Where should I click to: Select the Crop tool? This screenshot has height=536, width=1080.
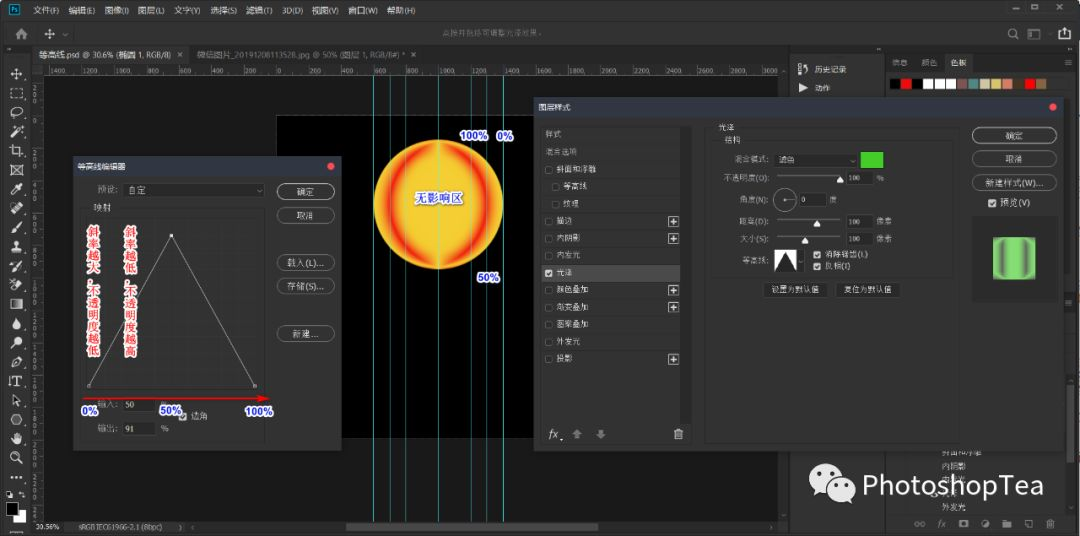point(17,150)
